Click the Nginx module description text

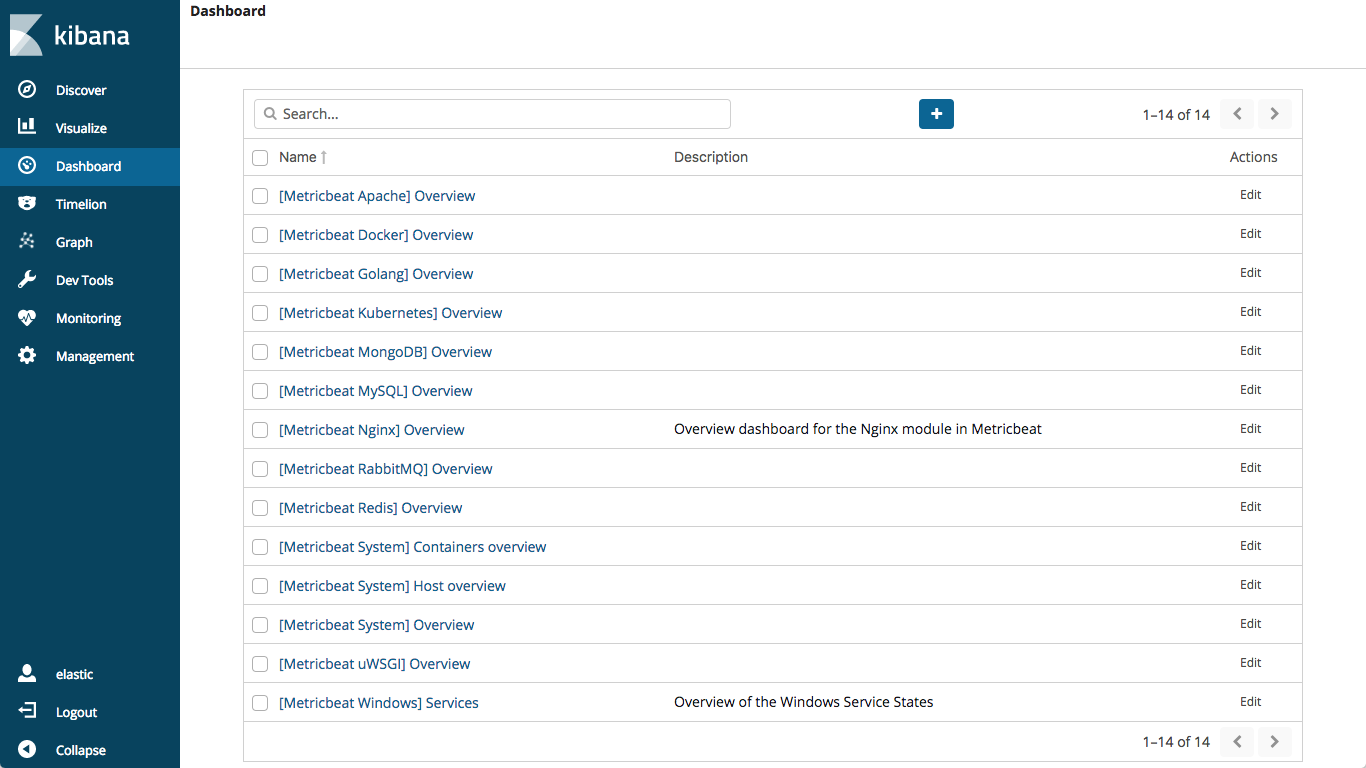click(x=858, y=429)
